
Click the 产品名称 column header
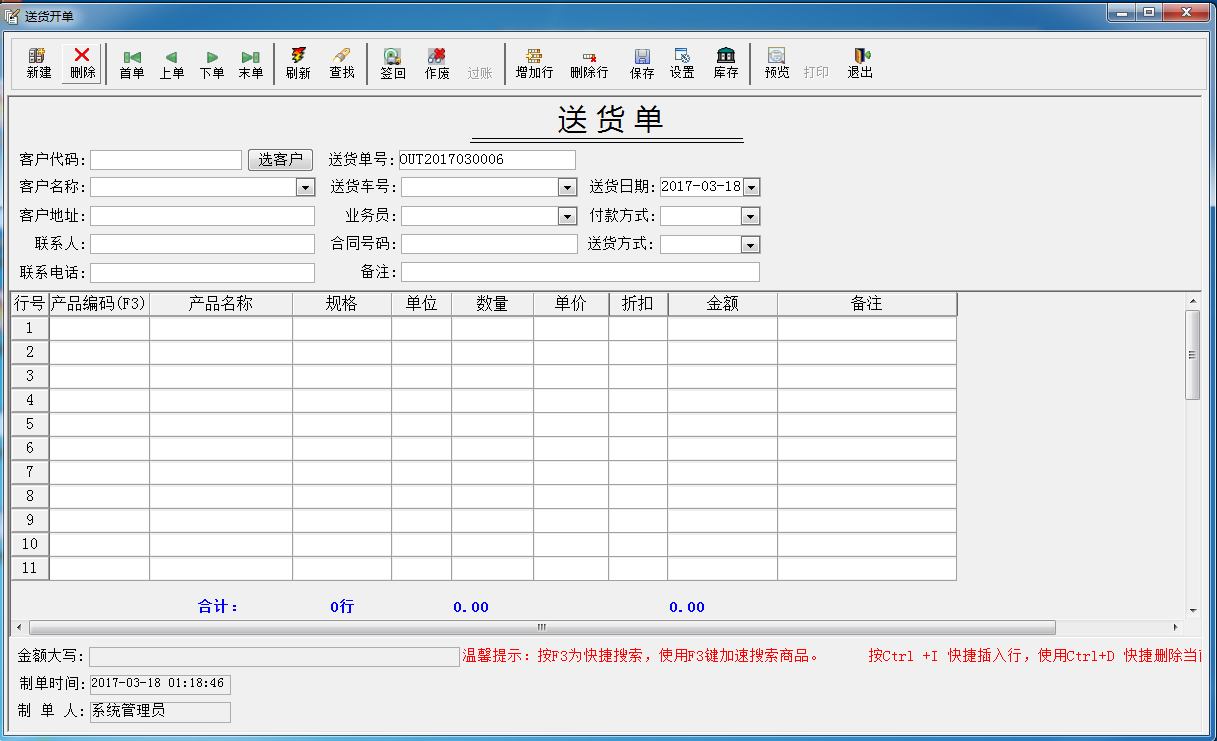click(221, 304)
